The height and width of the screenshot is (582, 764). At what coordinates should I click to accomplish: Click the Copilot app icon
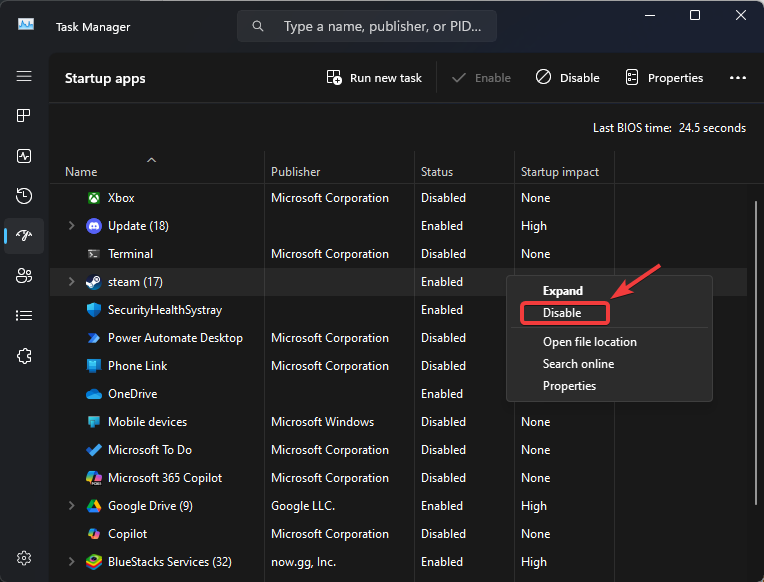pos(94,534)
